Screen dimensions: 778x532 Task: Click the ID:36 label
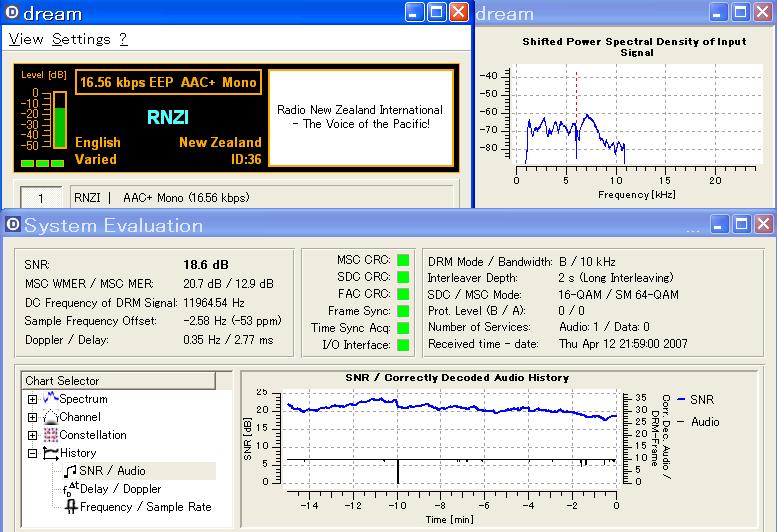(246, 159)
